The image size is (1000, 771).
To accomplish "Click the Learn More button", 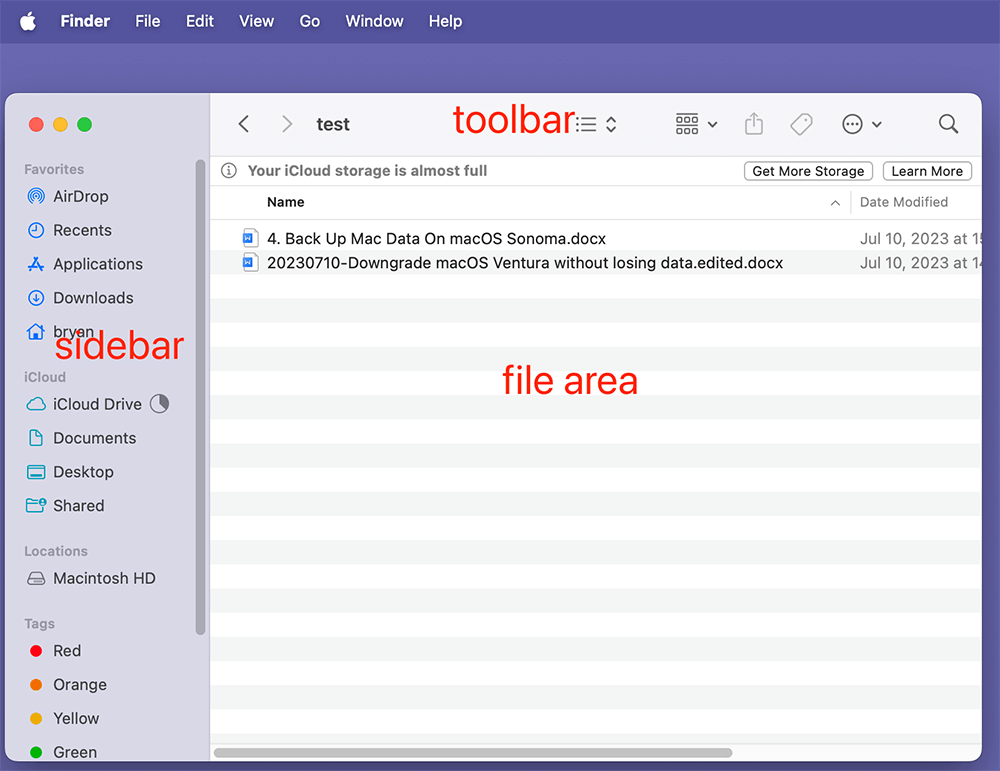I will click(926, 171).
